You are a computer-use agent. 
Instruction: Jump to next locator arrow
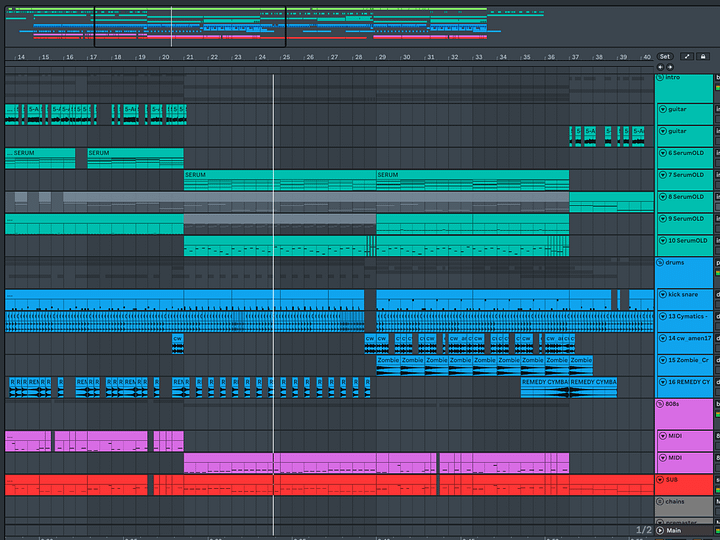(669, 67)
